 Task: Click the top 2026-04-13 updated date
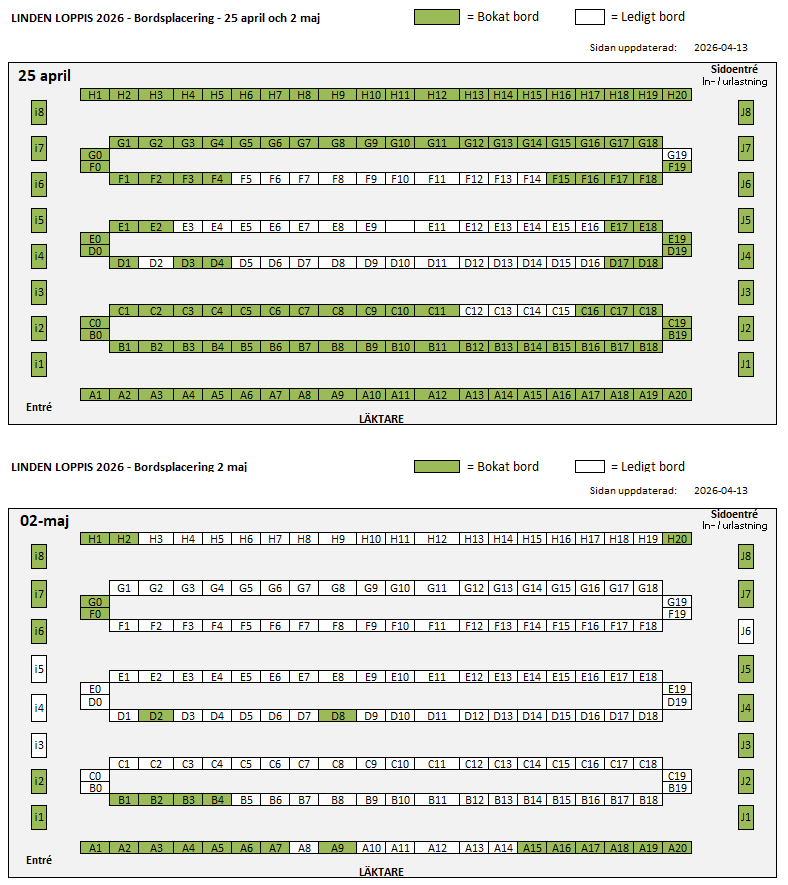[720, 47]
